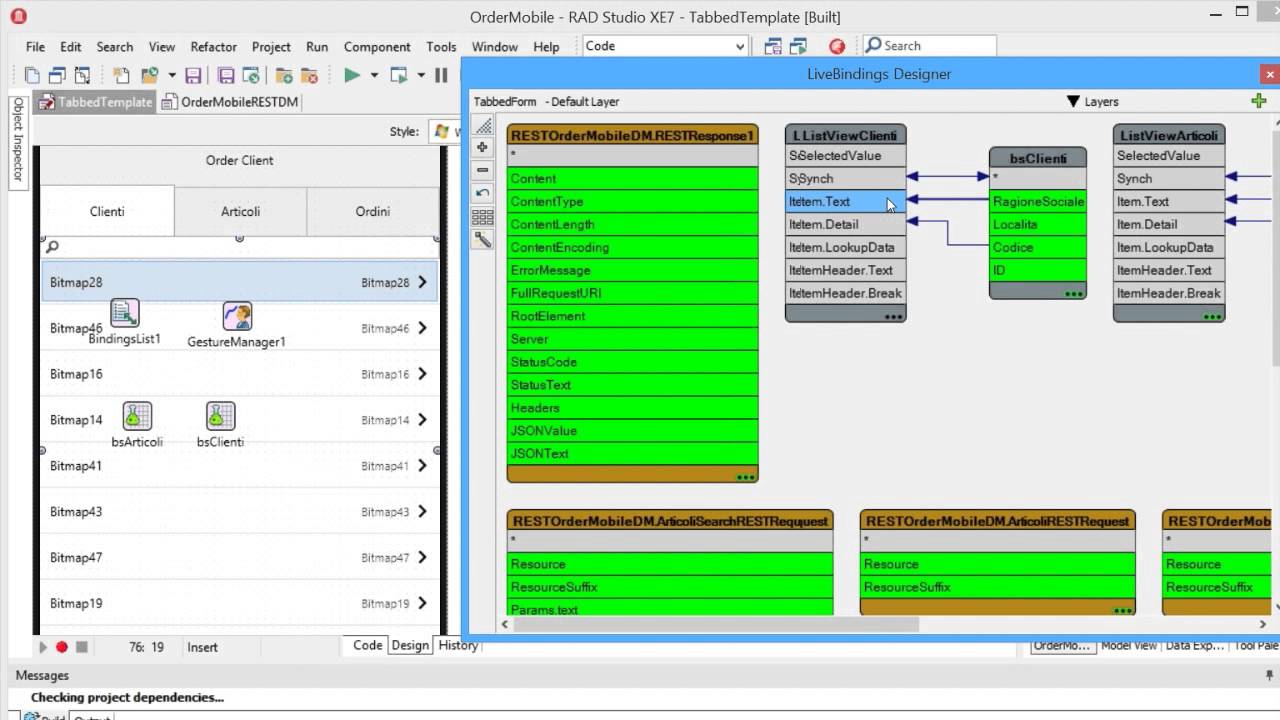Expand bsClienti block ellipsis
1280x720 pixels.
(1074, 294)
